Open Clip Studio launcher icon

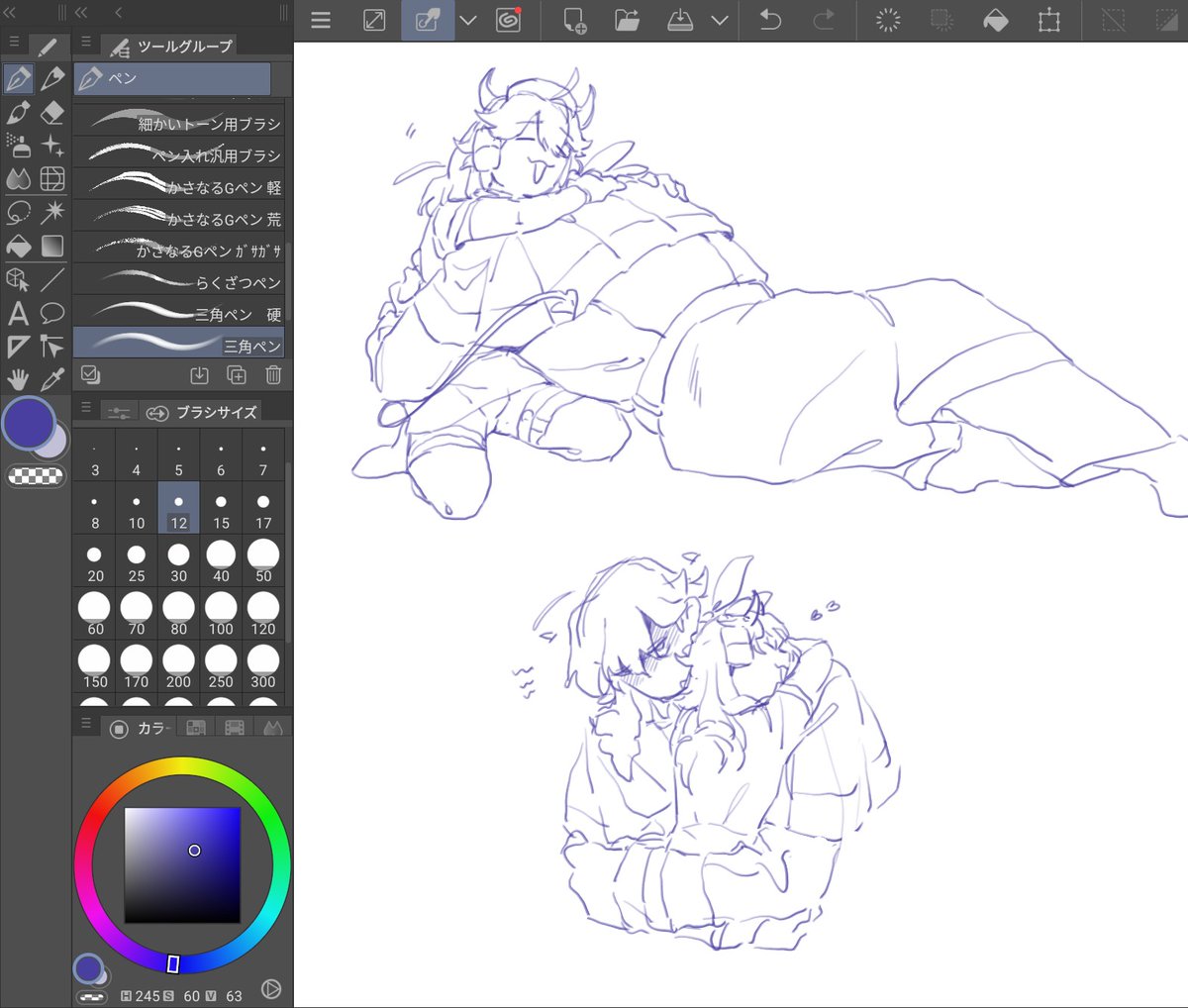click(508, 20)
